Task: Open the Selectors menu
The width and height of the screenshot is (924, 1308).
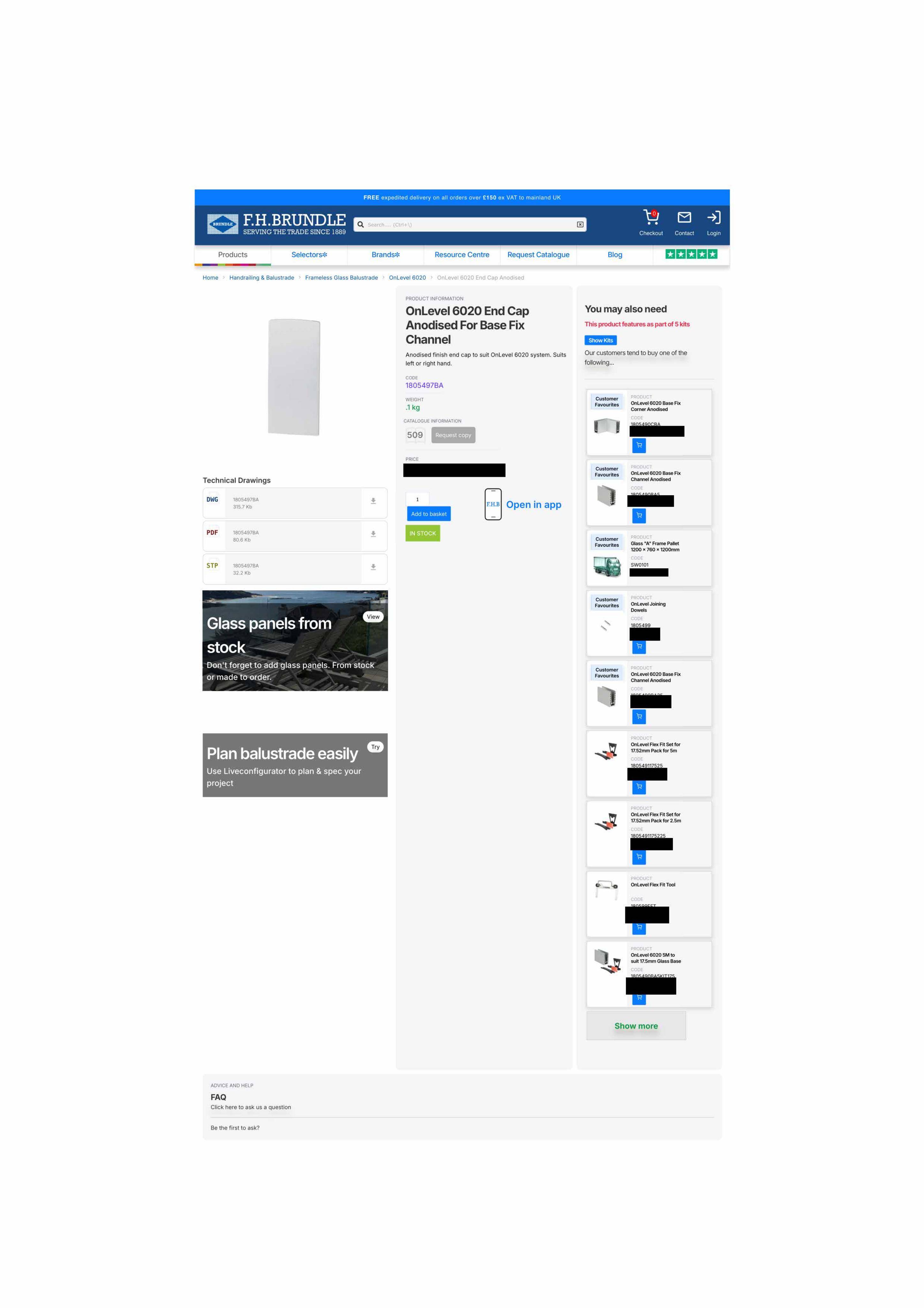Action: coord(309,255)
